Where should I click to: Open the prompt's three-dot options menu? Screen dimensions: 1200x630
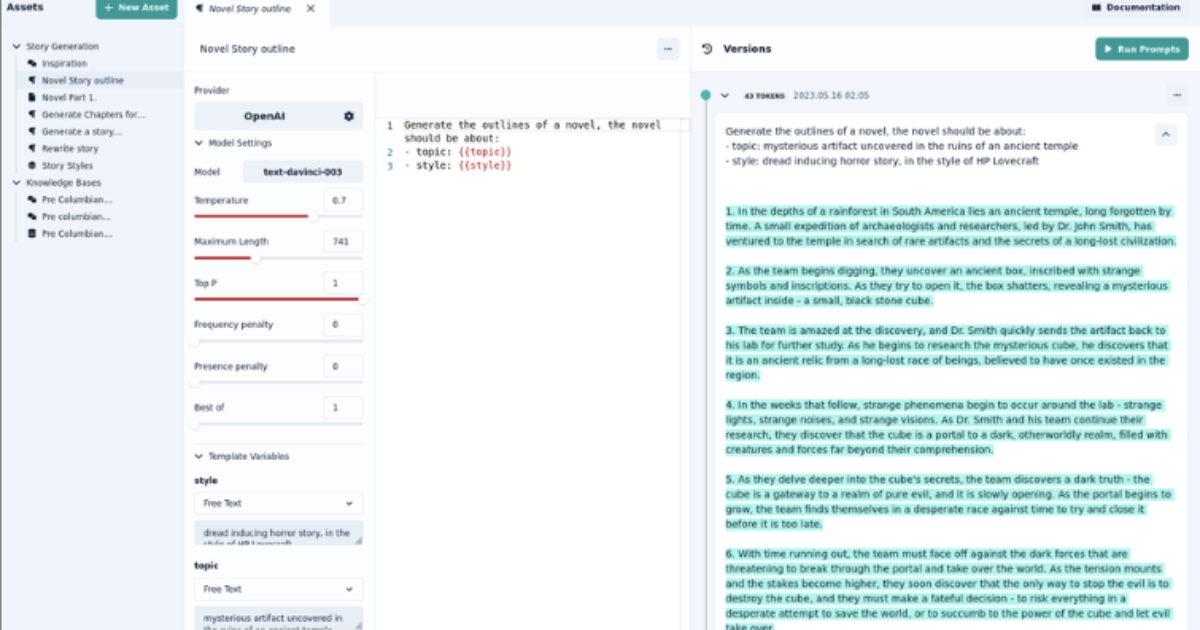pyautogui.click(x=668, y=48)
